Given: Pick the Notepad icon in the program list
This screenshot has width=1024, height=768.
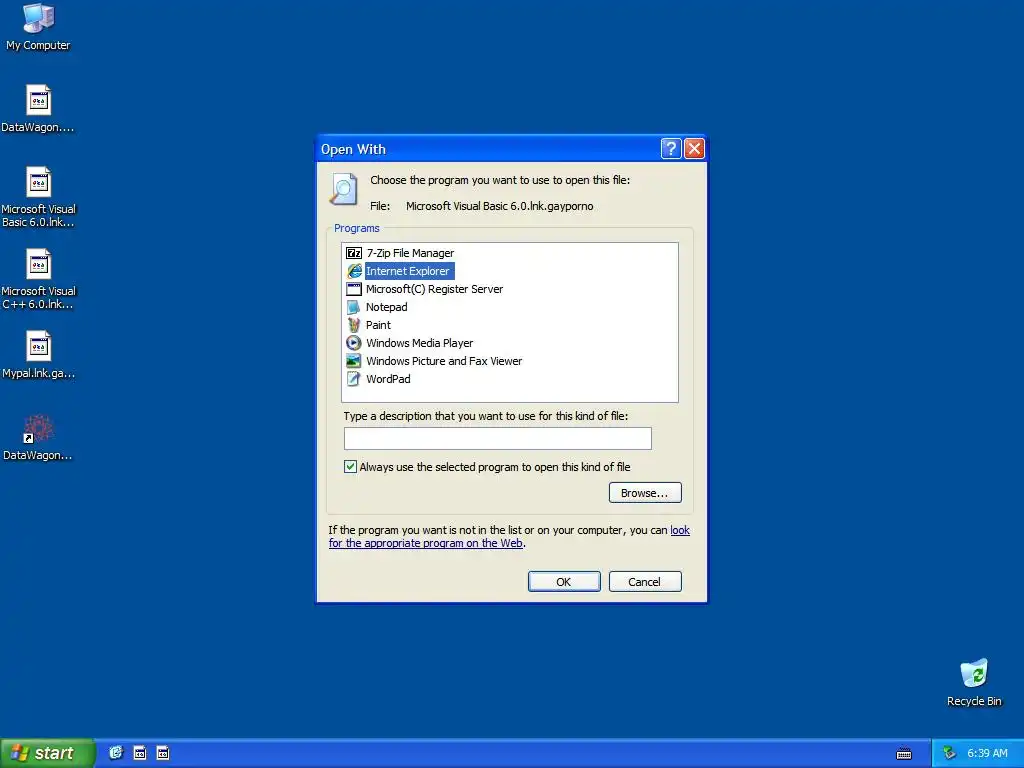Looking at the screenshot, I should tap(353, 307).
